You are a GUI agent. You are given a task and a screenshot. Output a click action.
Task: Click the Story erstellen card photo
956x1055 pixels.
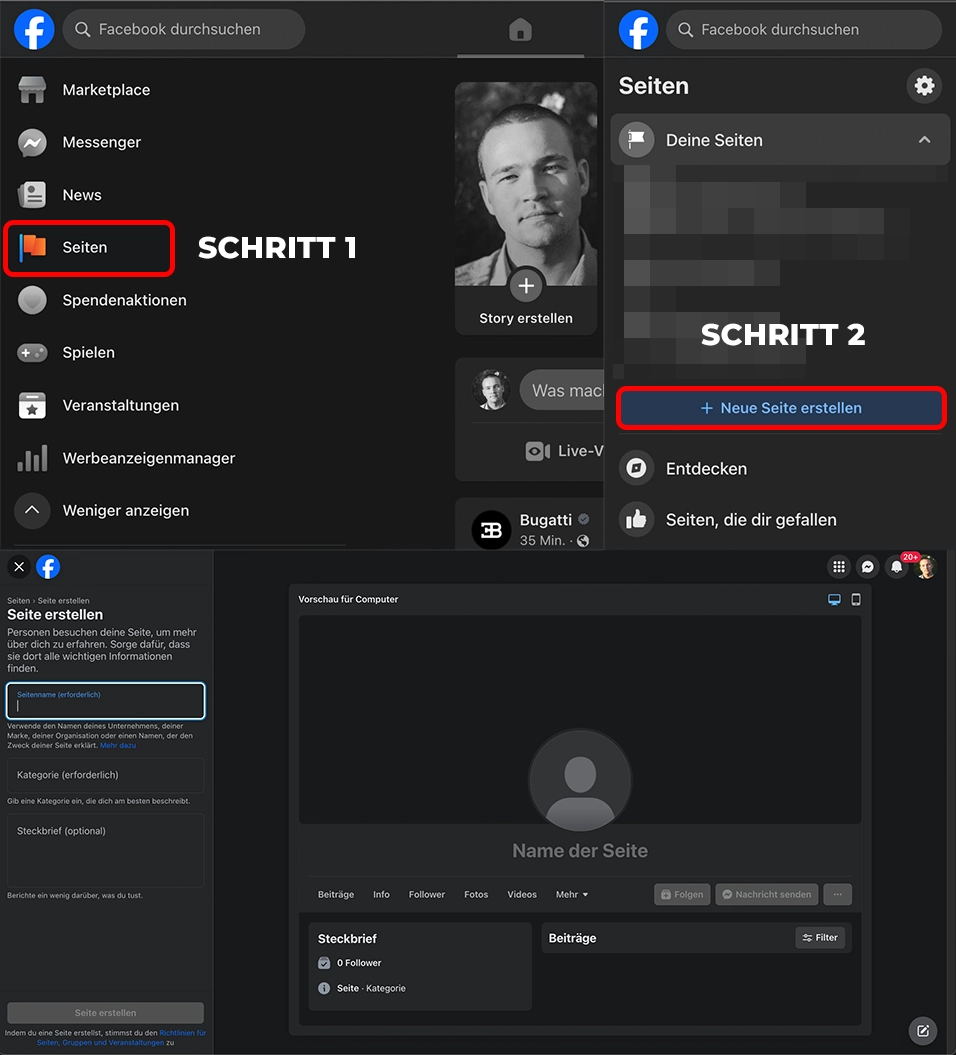pos(526,184)
